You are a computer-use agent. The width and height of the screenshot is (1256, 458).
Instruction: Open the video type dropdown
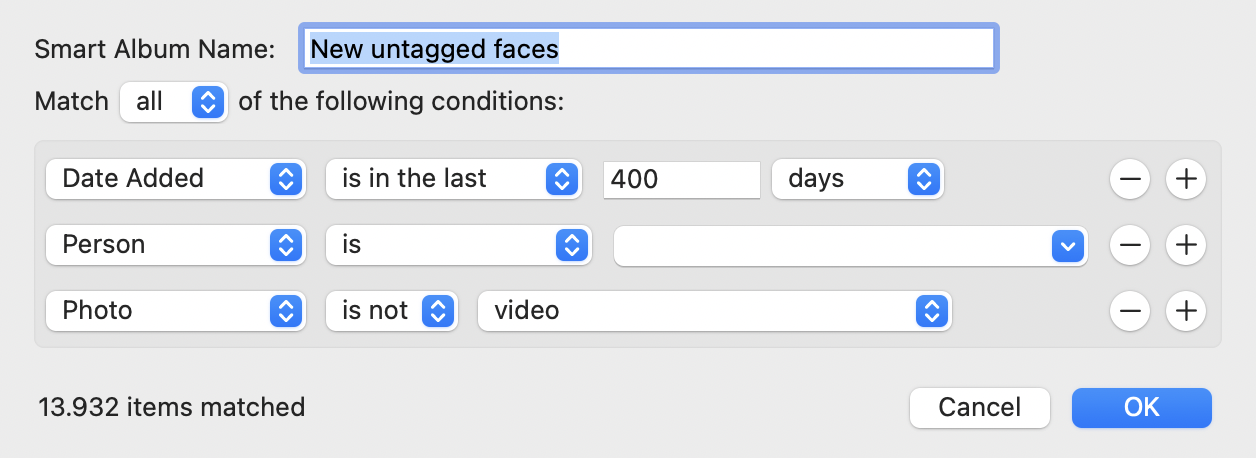pyautogui.click(x=714, y=311)
